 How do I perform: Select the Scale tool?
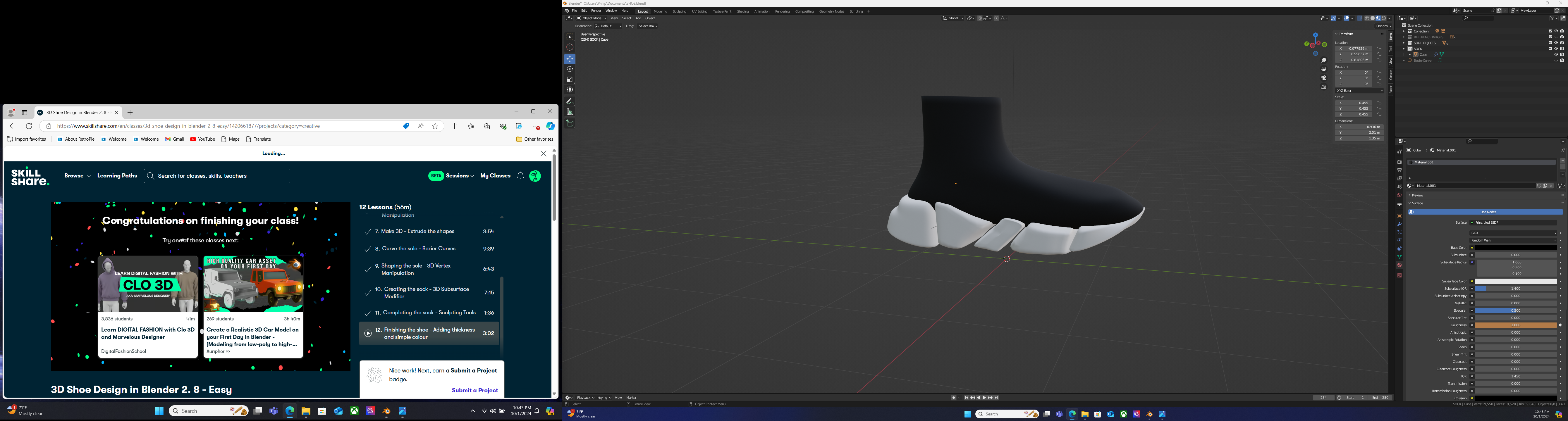pyautogui.click(x=570, y=80)
